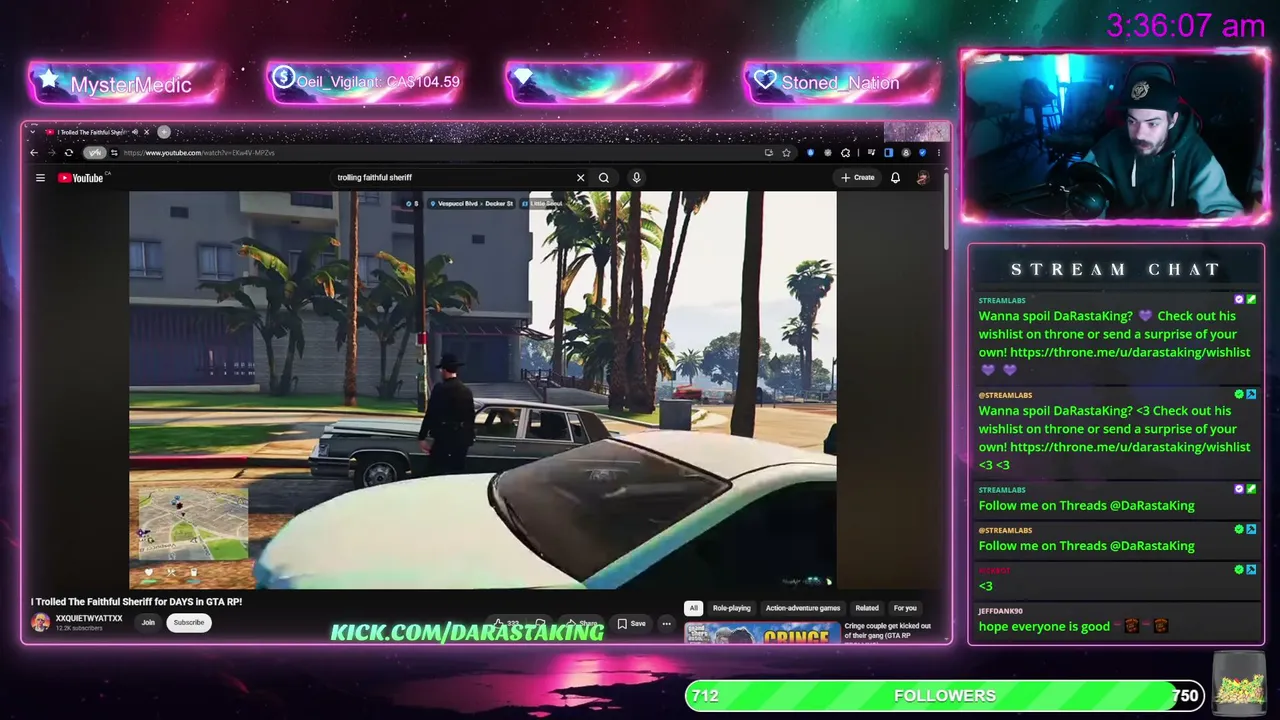Reload the YouTube page
Viewport: 1280px width, 720px height.
click(68, 153)
